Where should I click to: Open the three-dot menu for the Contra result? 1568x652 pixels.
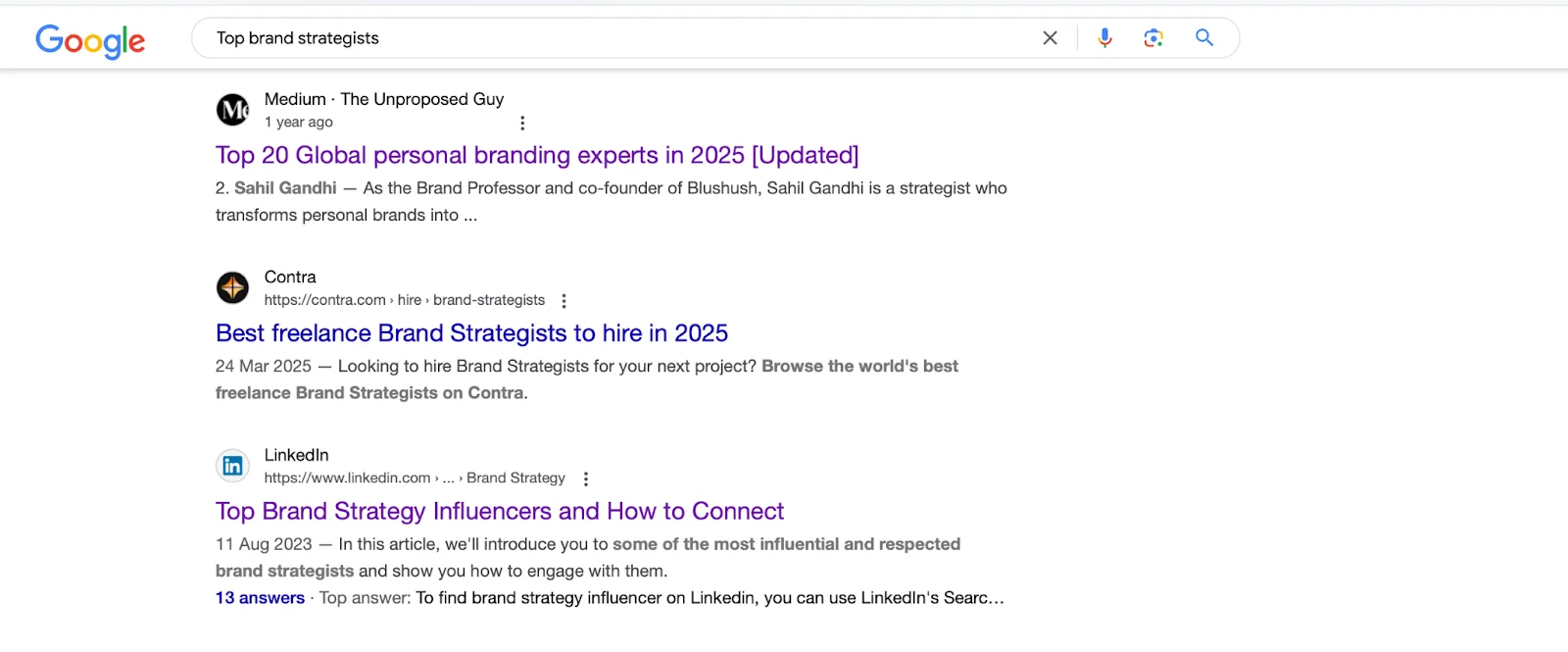[563, 301]
